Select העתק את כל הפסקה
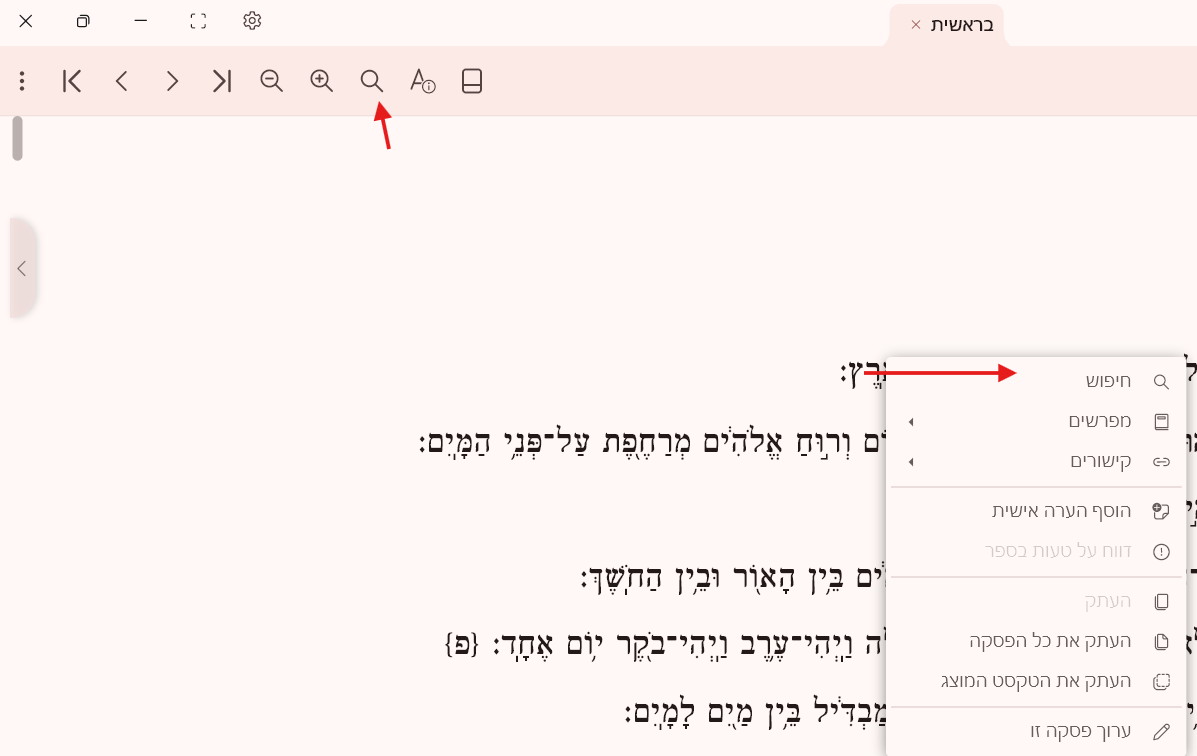 [x=1037, y=641]
